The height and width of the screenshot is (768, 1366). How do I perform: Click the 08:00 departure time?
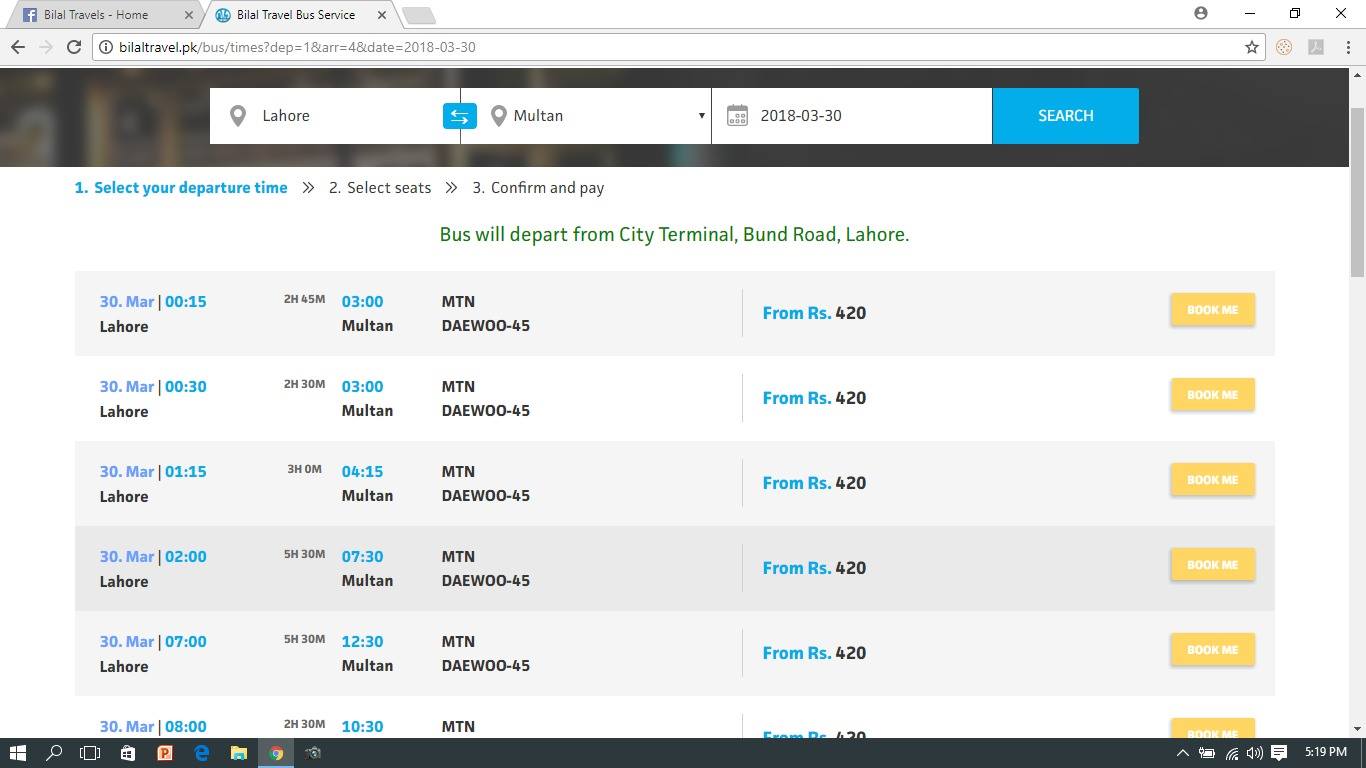(185, 727)
